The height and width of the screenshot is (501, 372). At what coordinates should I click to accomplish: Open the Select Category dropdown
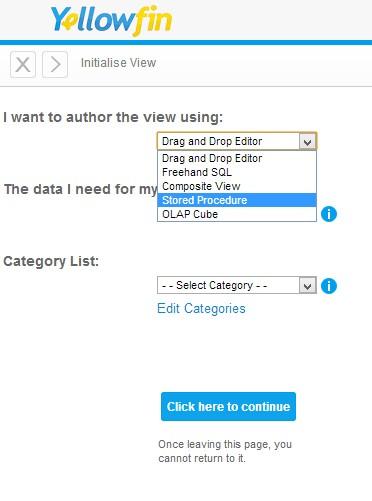tap(237, 285)
